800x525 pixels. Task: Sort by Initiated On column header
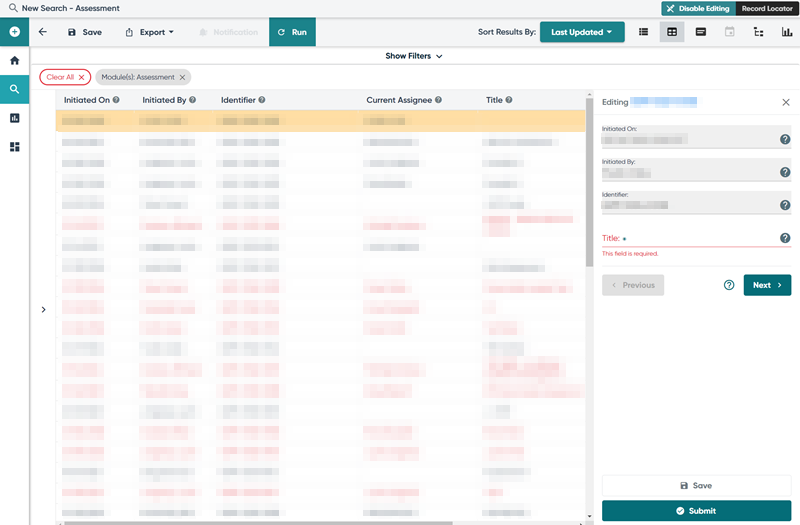tap(87, 100)
